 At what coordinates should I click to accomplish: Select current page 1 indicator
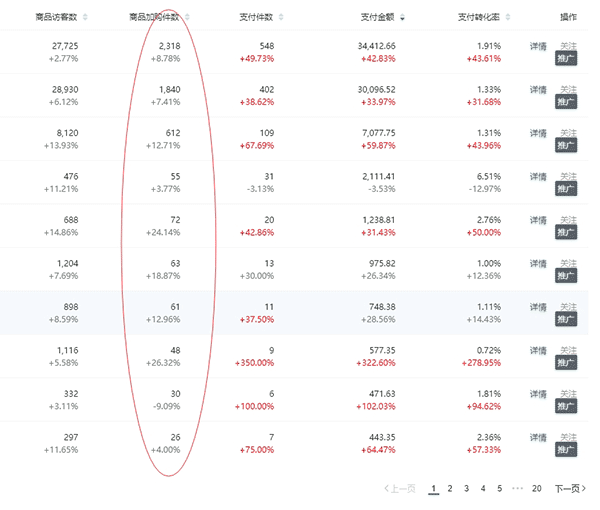pos(434,489)
